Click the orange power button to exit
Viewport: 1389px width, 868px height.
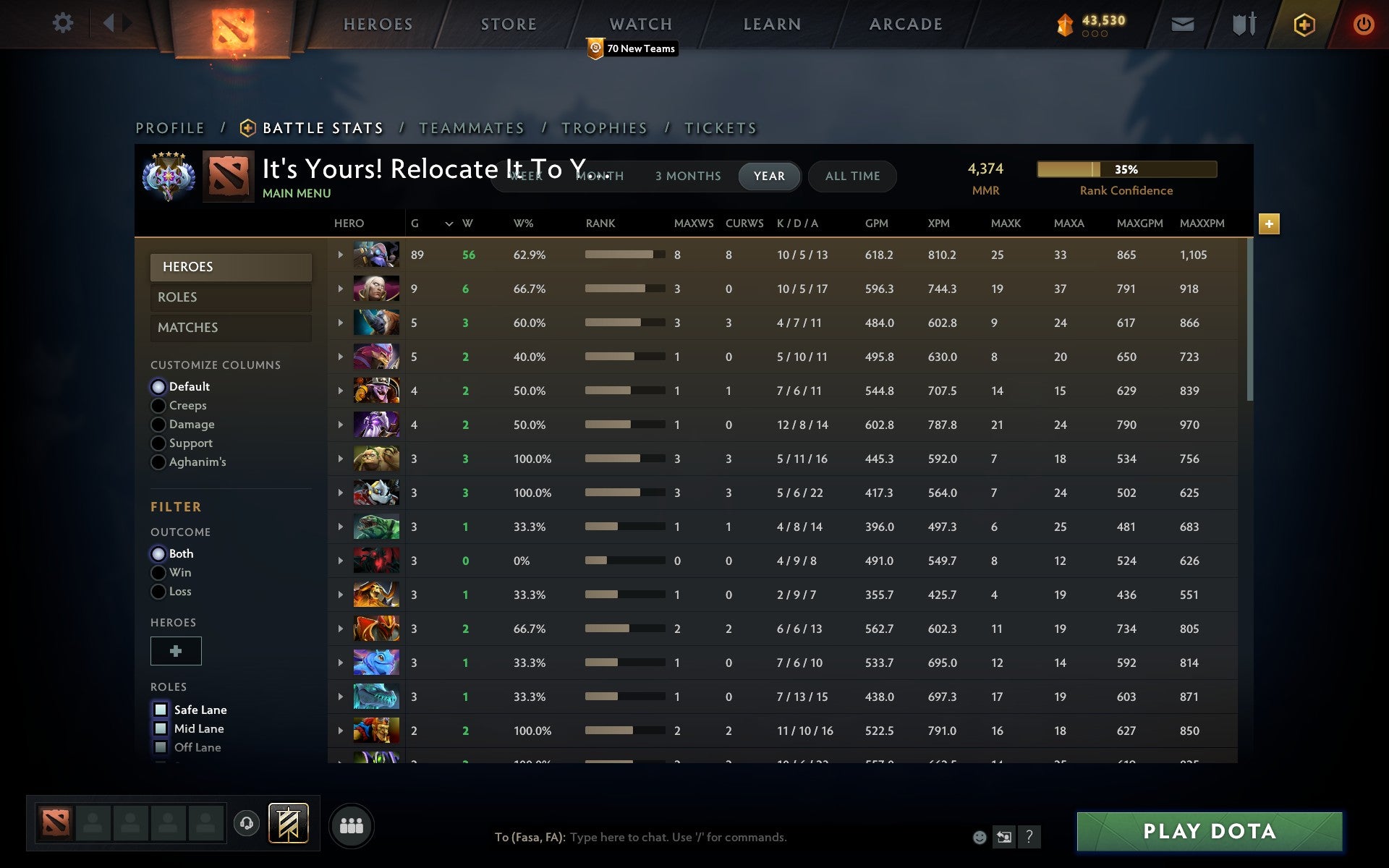coord(1363,23)
